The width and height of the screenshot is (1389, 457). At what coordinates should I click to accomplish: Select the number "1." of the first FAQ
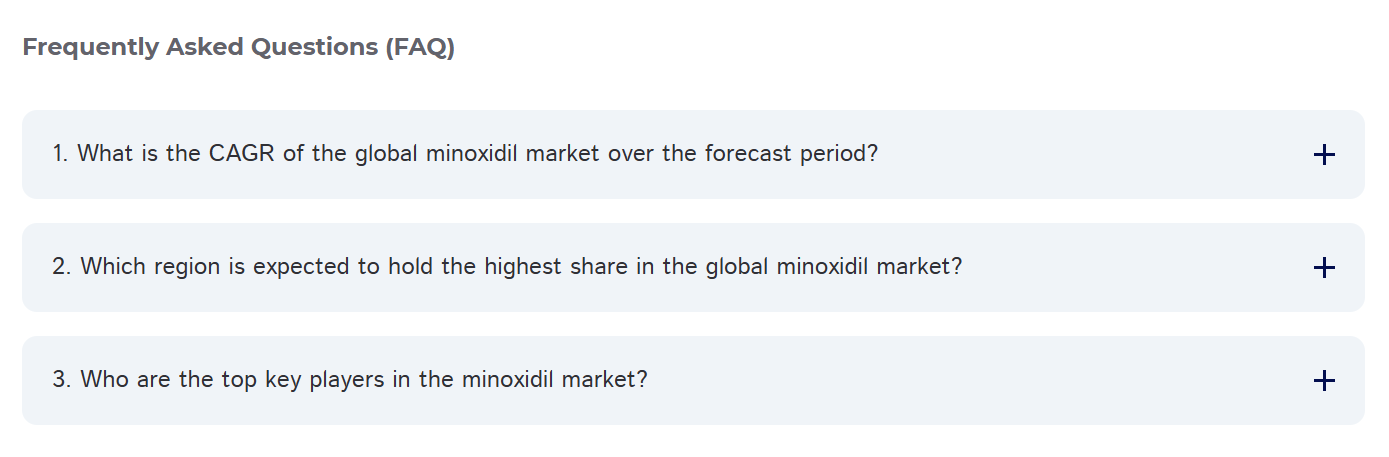[61, 155]
